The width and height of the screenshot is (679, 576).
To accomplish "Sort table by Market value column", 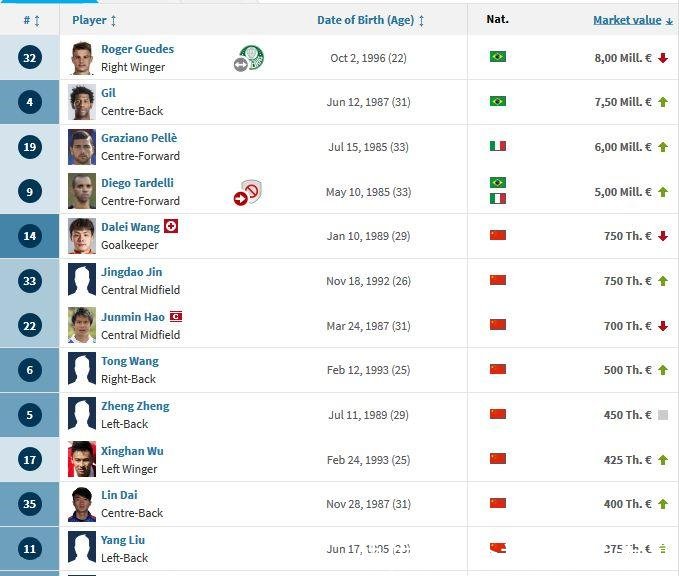I will 627,20.
